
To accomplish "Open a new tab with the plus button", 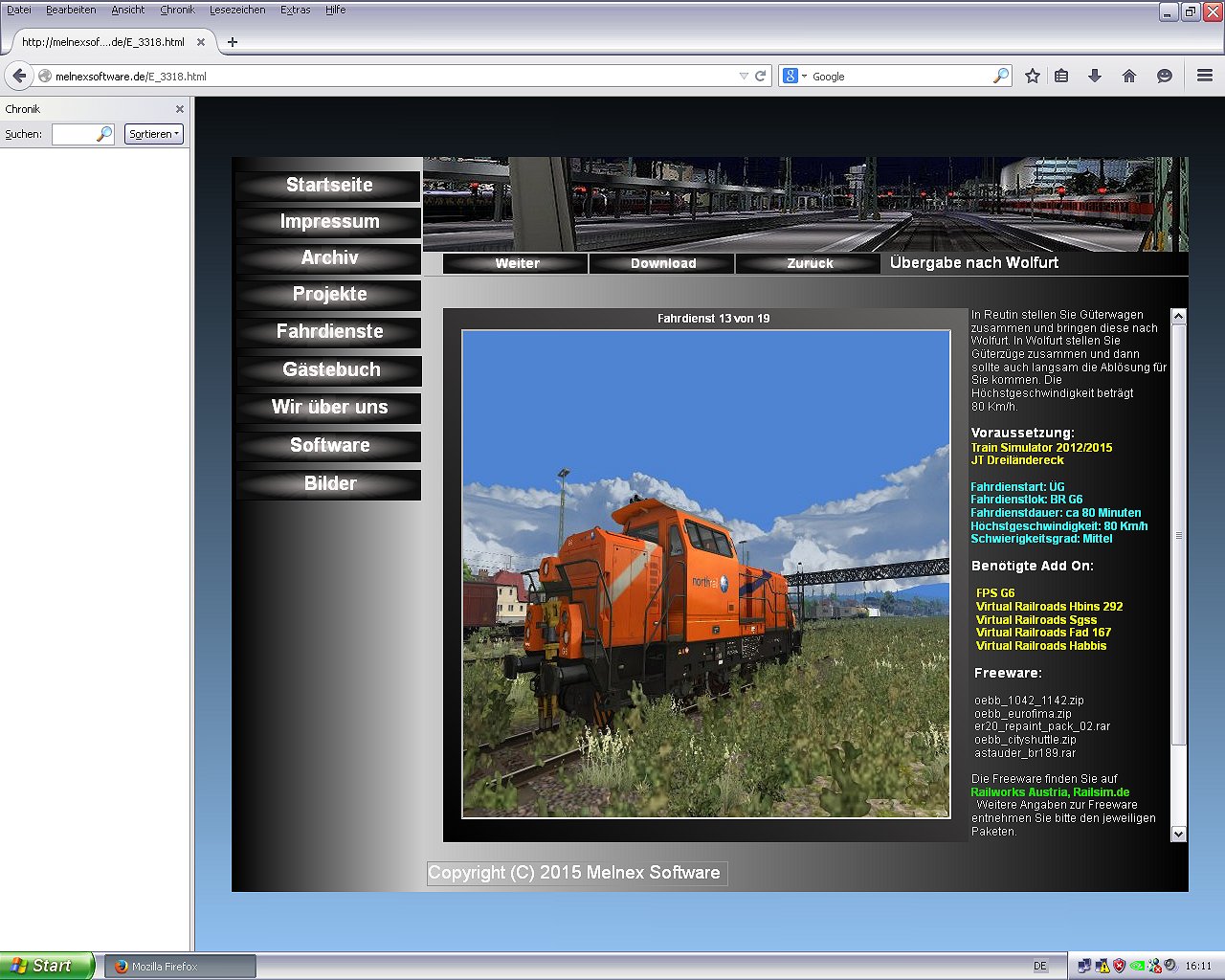I will (232, 42).
